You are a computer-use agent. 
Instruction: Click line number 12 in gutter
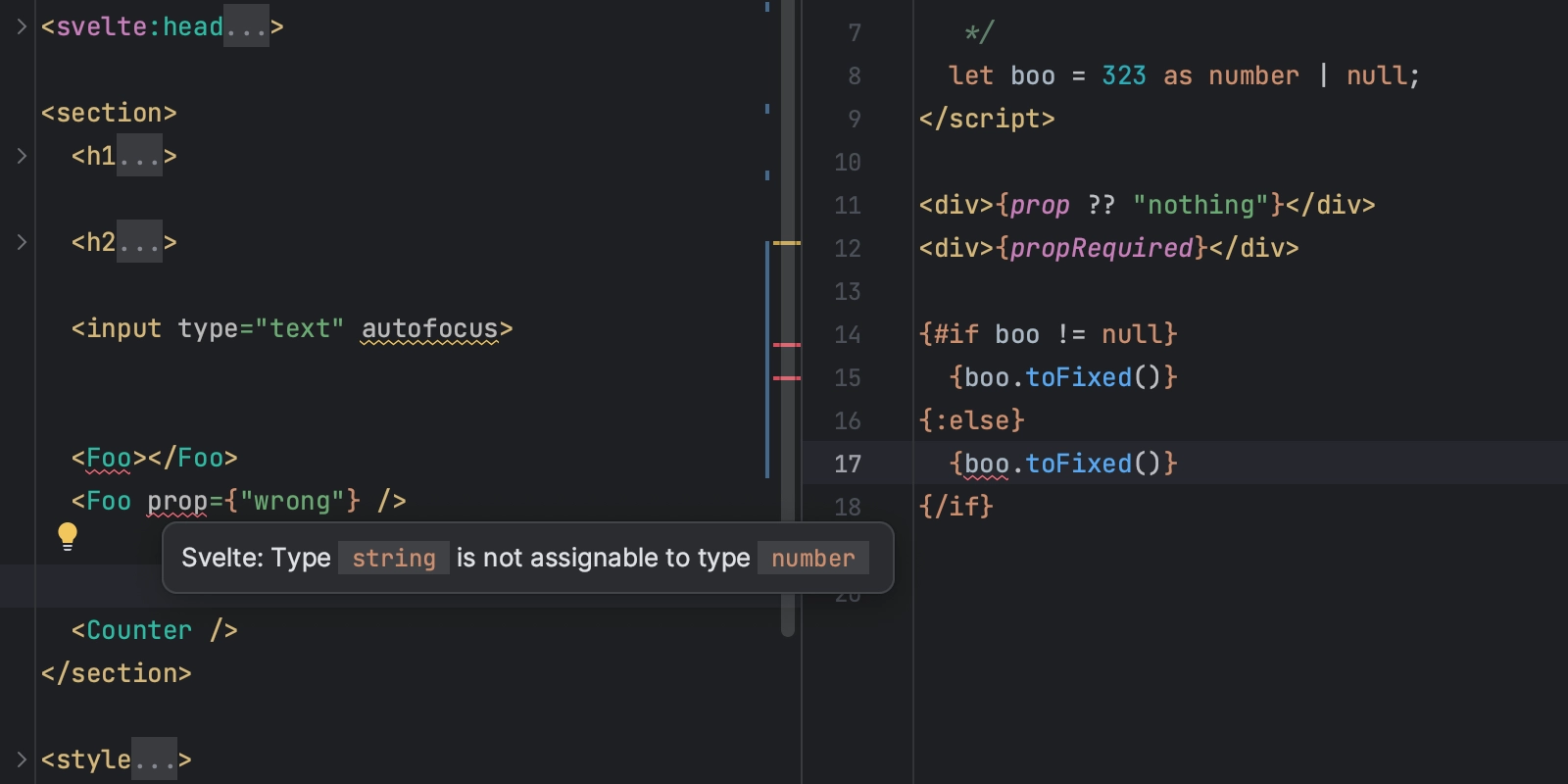(848, 248)
